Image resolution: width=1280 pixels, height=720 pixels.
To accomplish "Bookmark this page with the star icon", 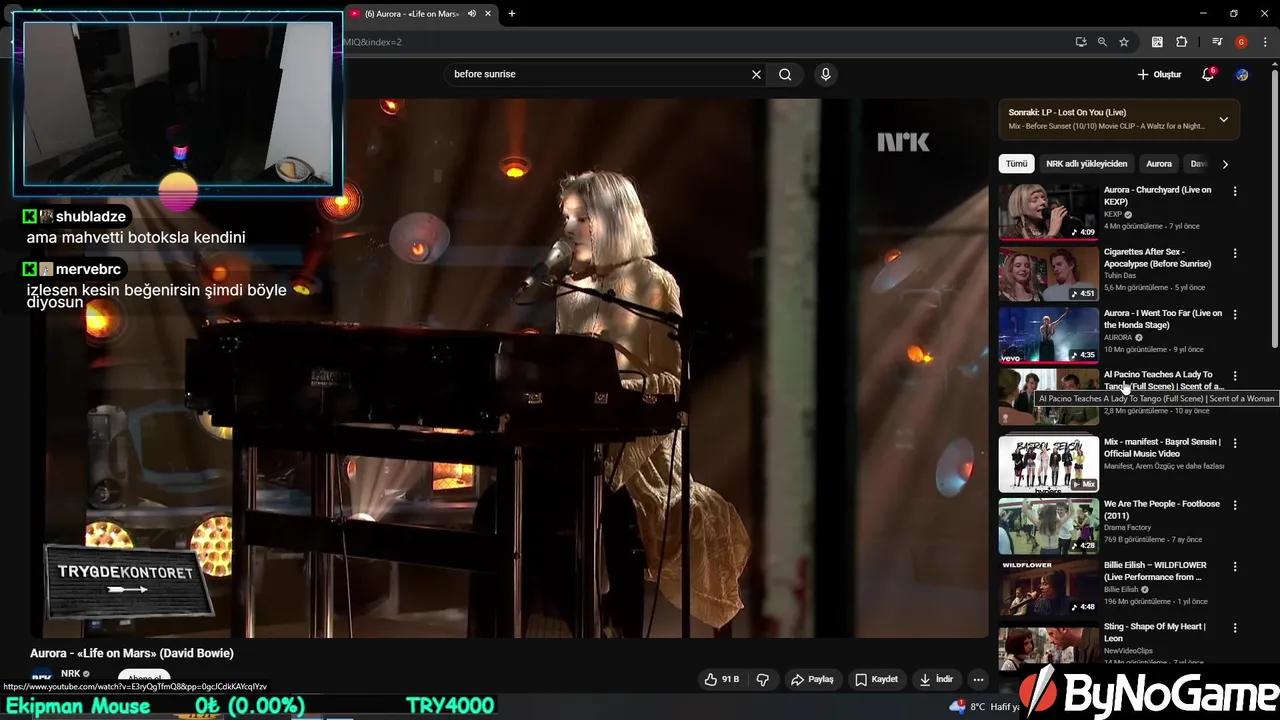I will click(1124, 42).
